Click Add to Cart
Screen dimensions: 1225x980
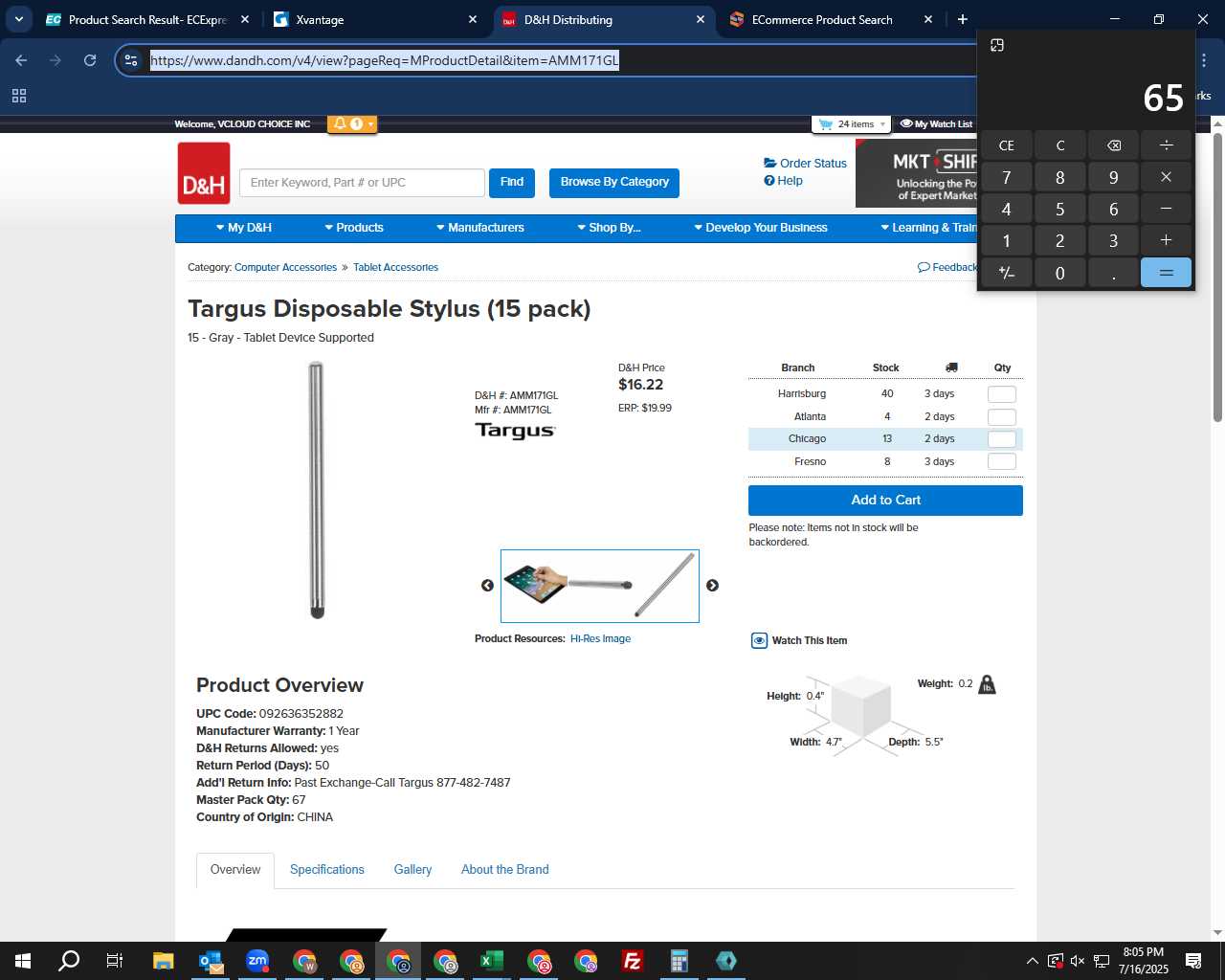(885, 501)
